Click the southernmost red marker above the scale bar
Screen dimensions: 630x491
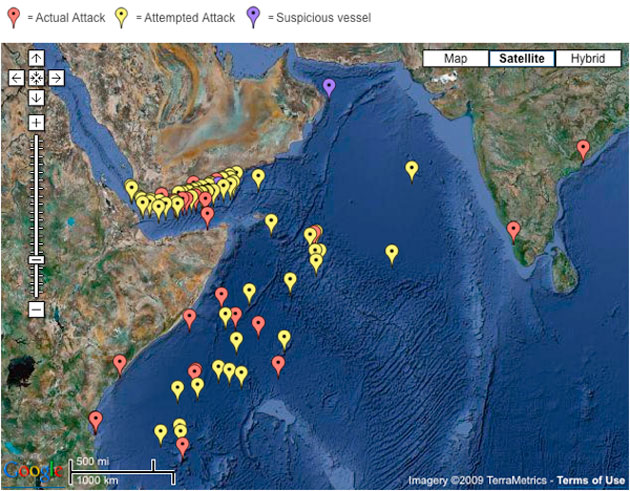tap(182, 448)
